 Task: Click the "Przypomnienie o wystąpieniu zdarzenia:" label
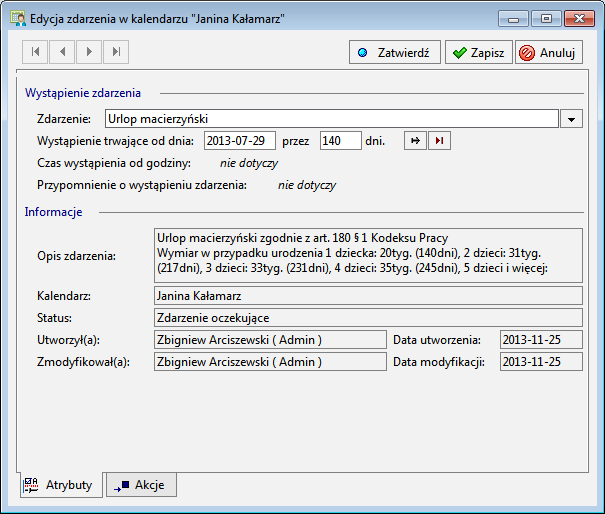click(x=142, y=185)
